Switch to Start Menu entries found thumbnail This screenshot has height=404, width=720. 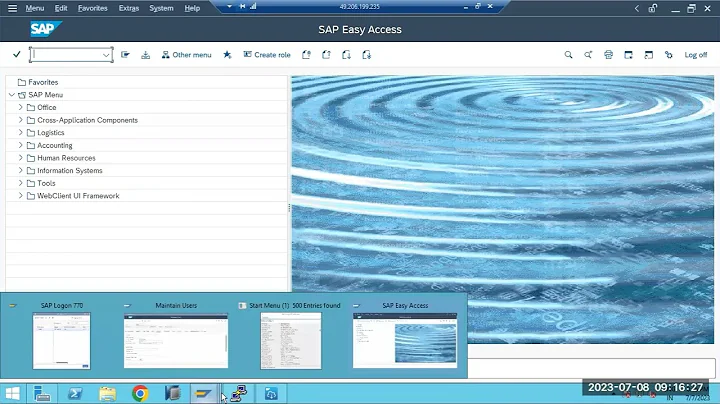[291, 340]
